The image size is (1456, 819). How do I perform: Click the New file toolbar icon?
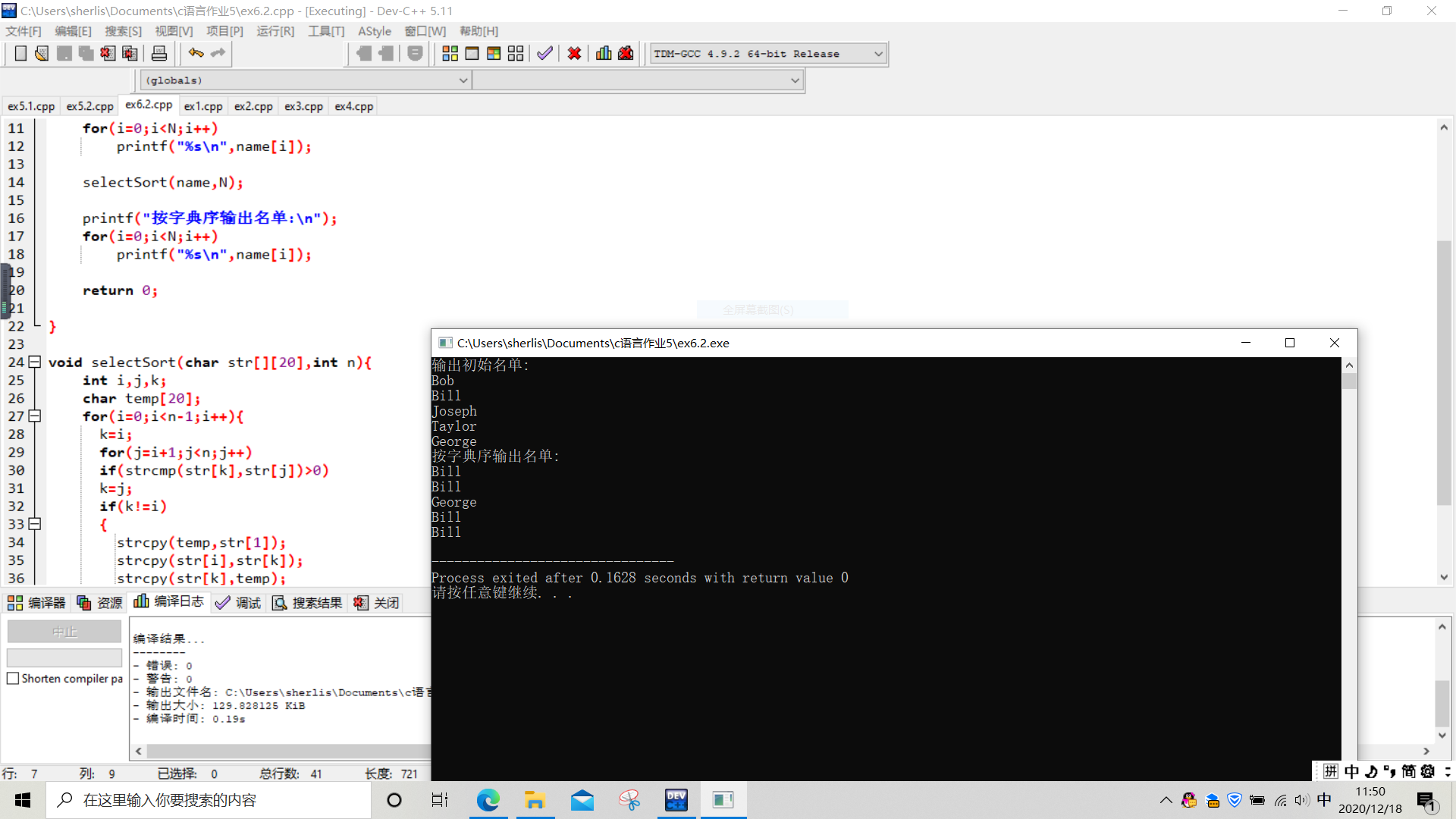(x=20, y=54)
